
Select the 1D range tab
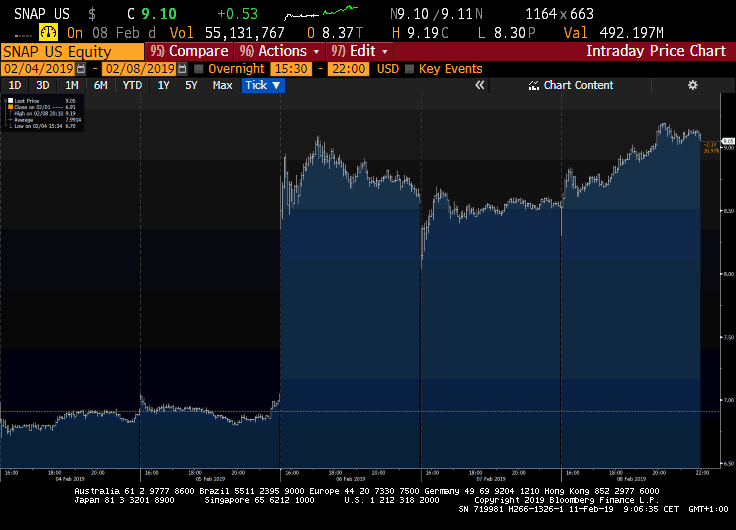pos(15,85)
